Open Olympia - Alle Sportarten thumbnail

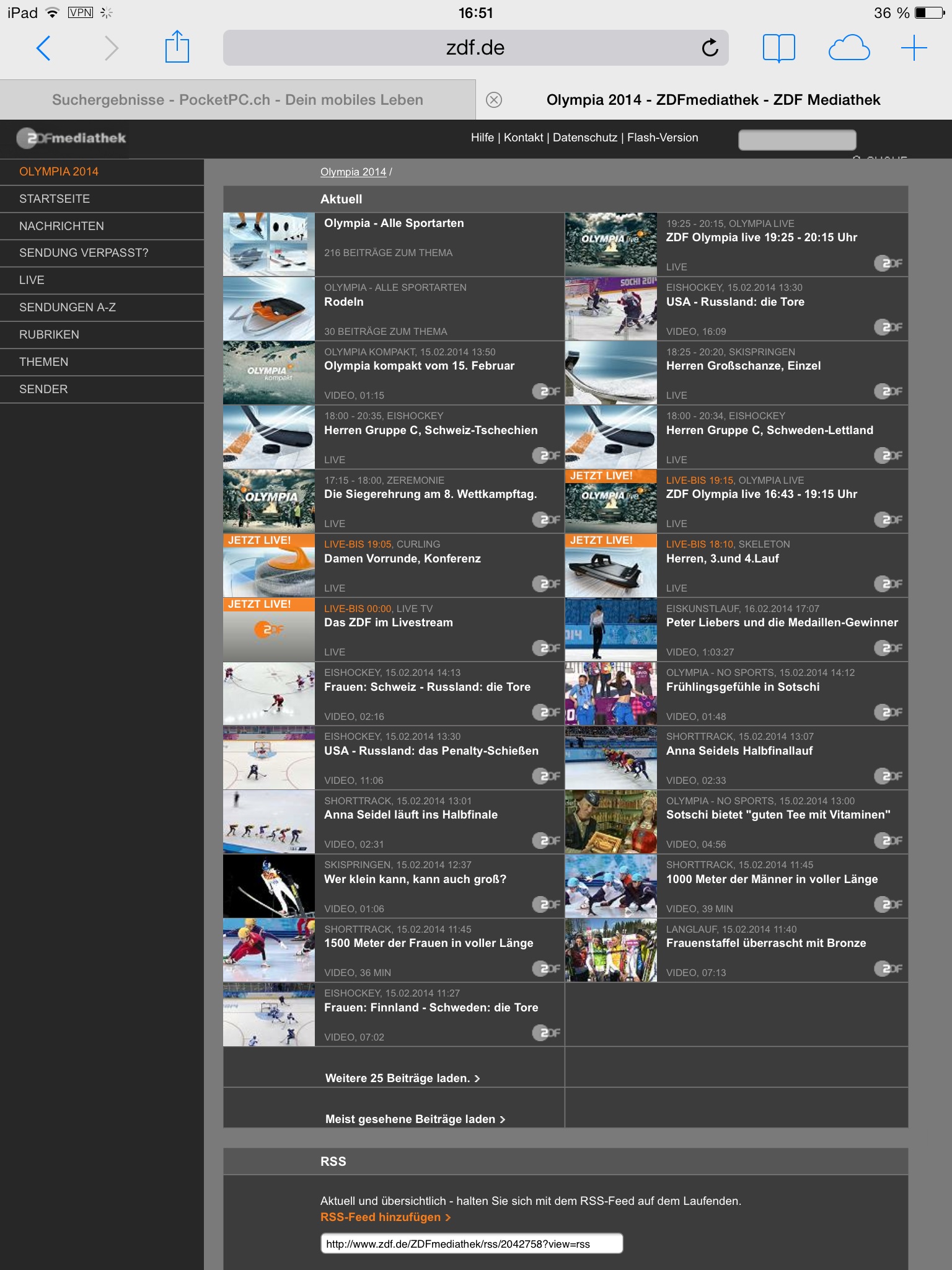(x=269, y=244)
